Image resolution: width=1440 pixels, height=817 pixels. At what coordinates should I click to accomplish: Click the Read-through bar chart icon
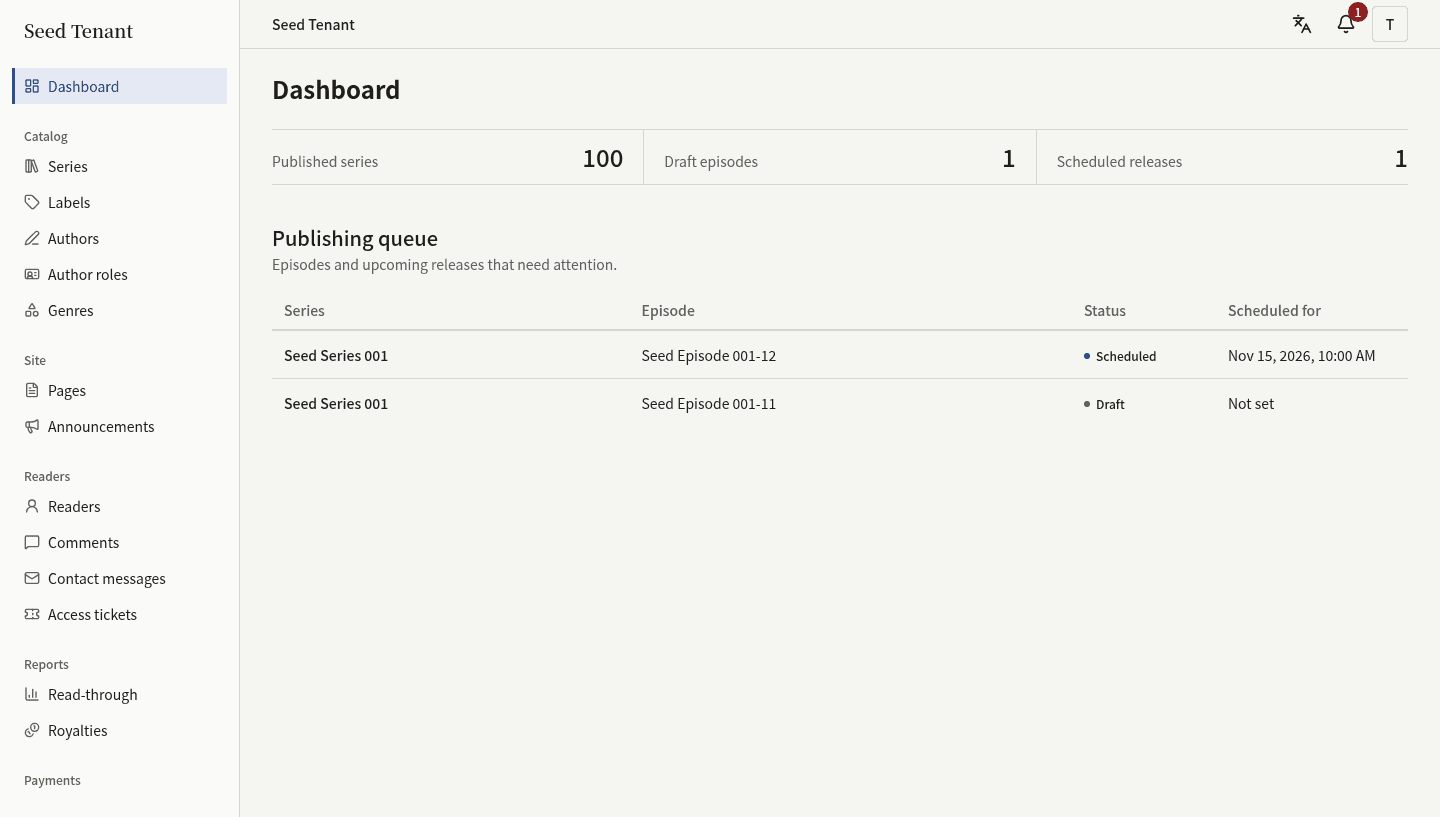tap(32, 694)
